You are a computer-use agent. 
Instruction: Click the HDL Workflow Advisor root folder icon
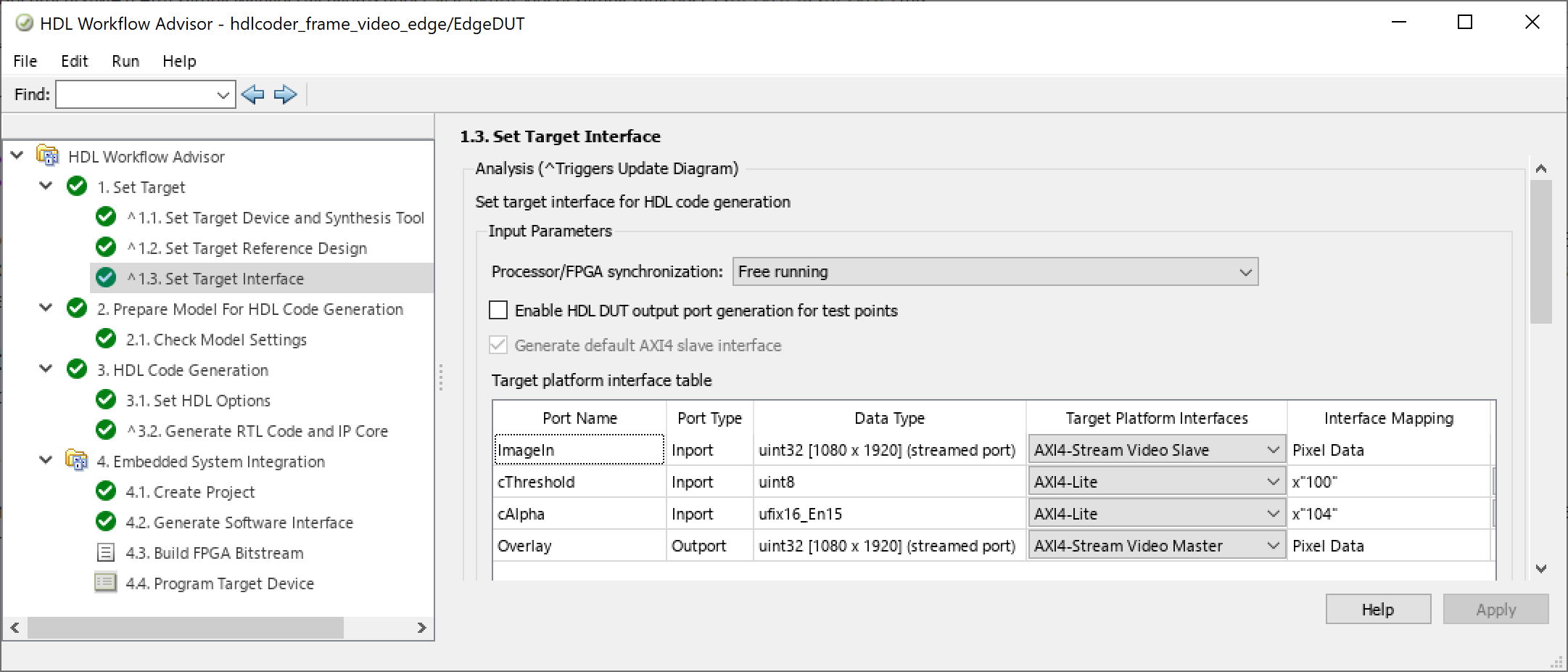pos(48,156)
